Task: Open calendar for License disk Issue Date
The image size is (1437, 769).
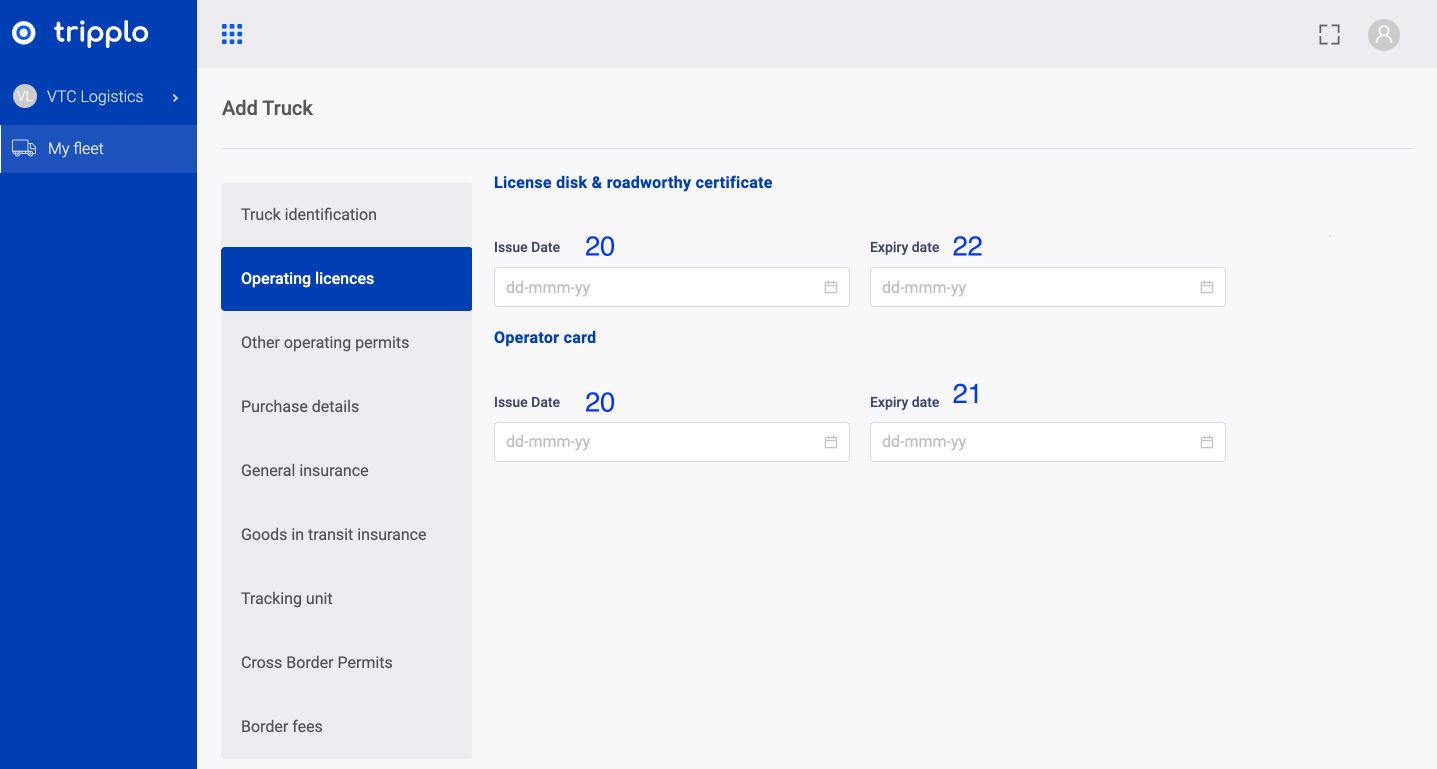Action: [x=830, y=287]
